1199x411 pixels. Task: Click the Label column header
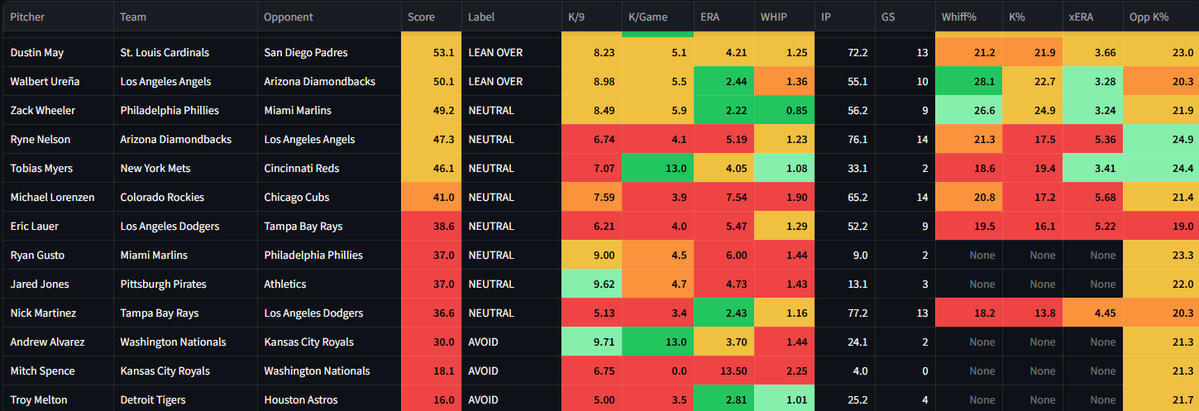511,17
